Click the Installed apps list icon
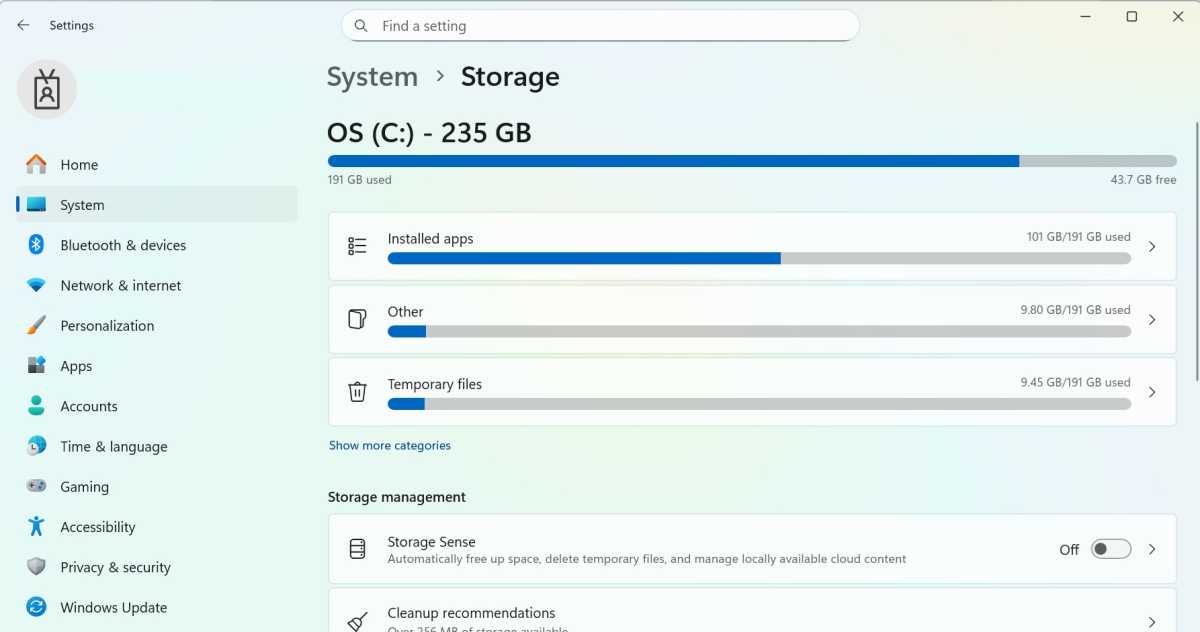 click(x=357, y=246)
